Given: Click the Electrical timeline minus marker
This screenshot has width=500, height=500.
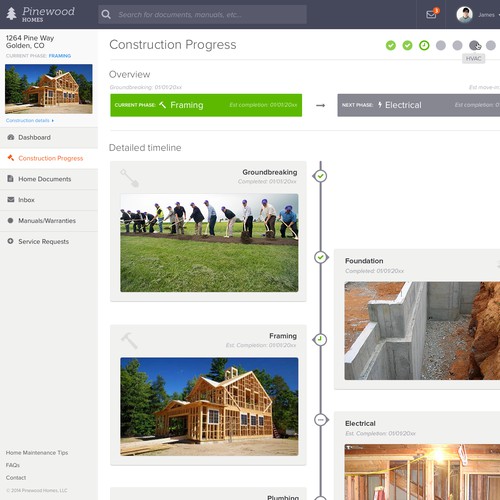Looking at the screenshot, I should click(x=320, y=419).
